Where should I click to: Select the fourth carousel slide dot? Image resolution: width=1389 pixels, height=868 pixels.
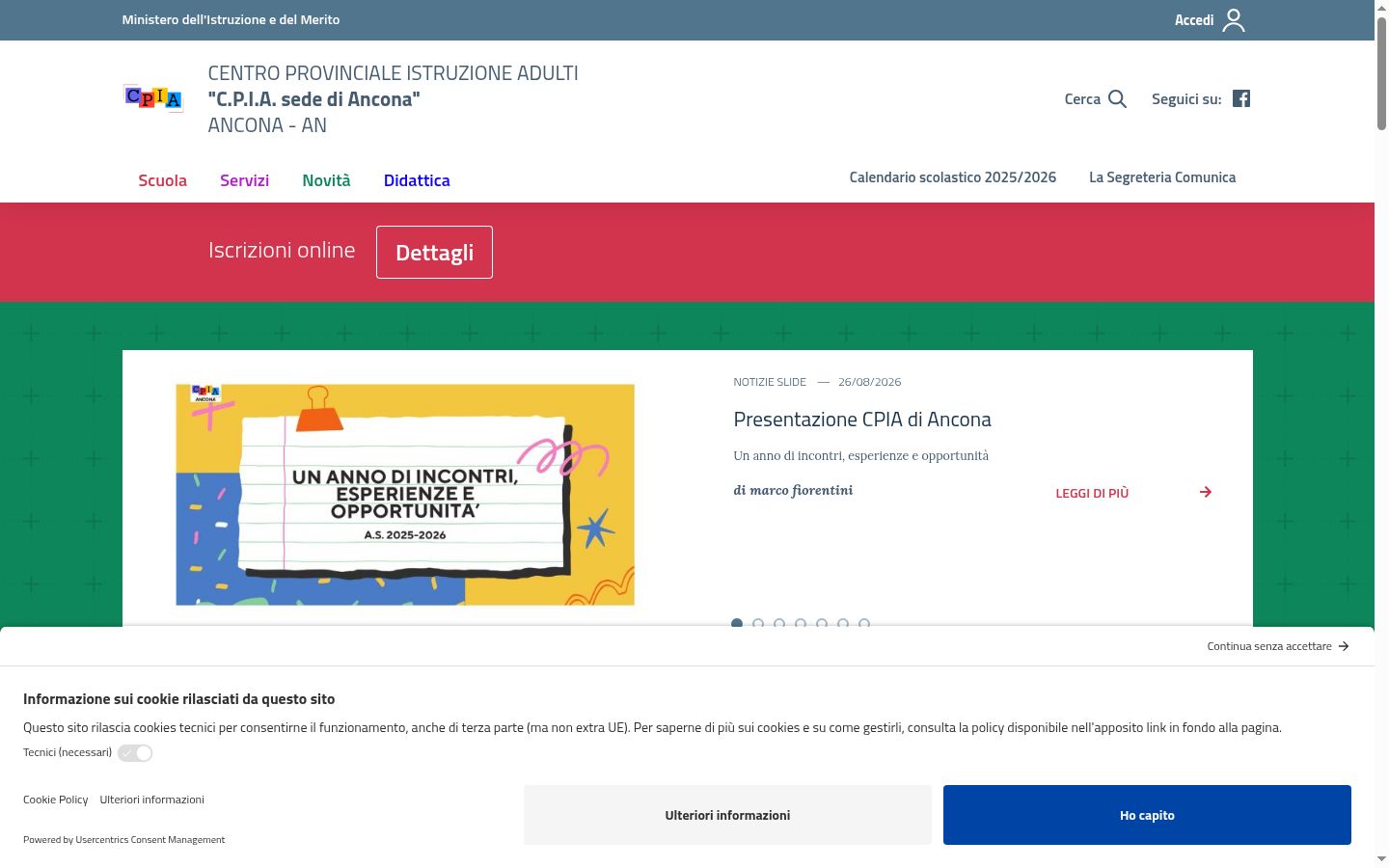tap(801, 624)
